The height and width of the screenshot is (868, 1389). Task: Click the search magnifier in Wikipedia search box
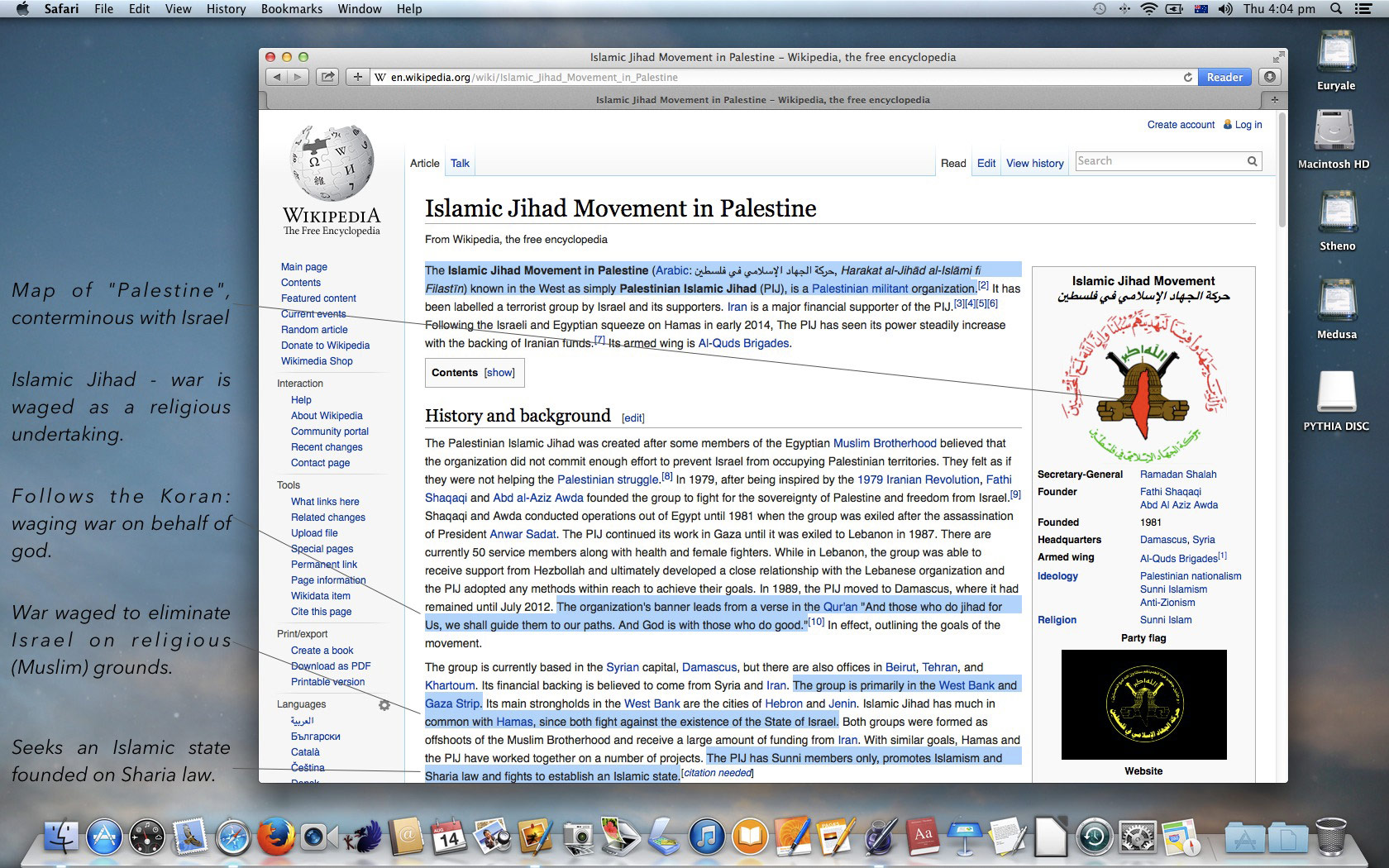pos(1252,161)
